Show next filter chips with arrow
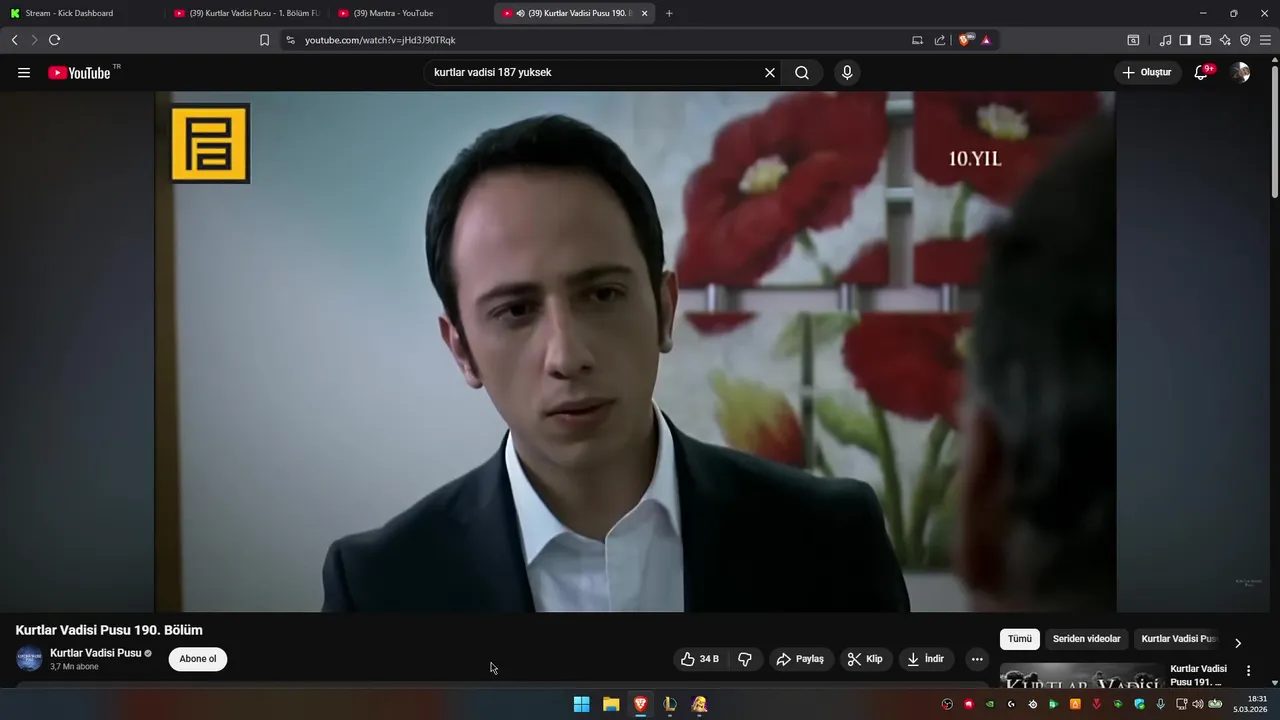The height and width of the screenshot is (720, 1280). (1238, 643)
